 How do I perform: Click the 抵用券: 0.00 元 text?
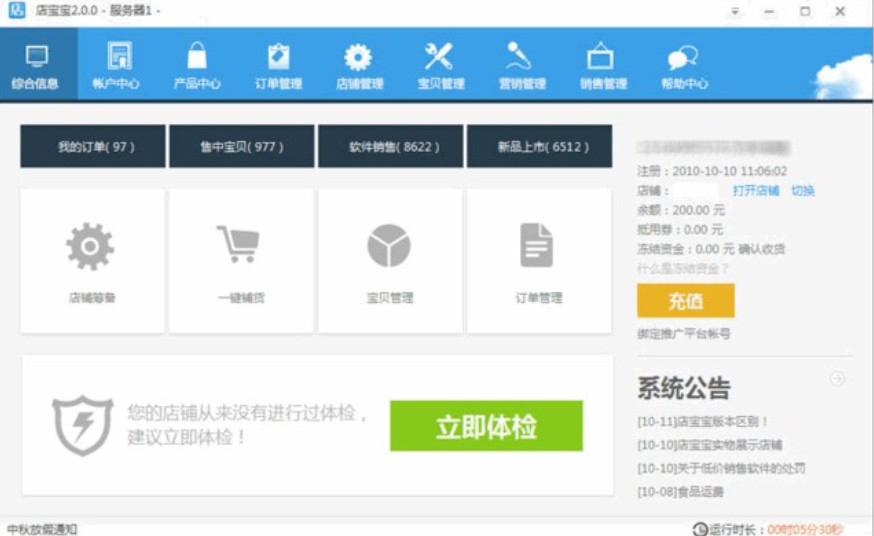(680, 230)
